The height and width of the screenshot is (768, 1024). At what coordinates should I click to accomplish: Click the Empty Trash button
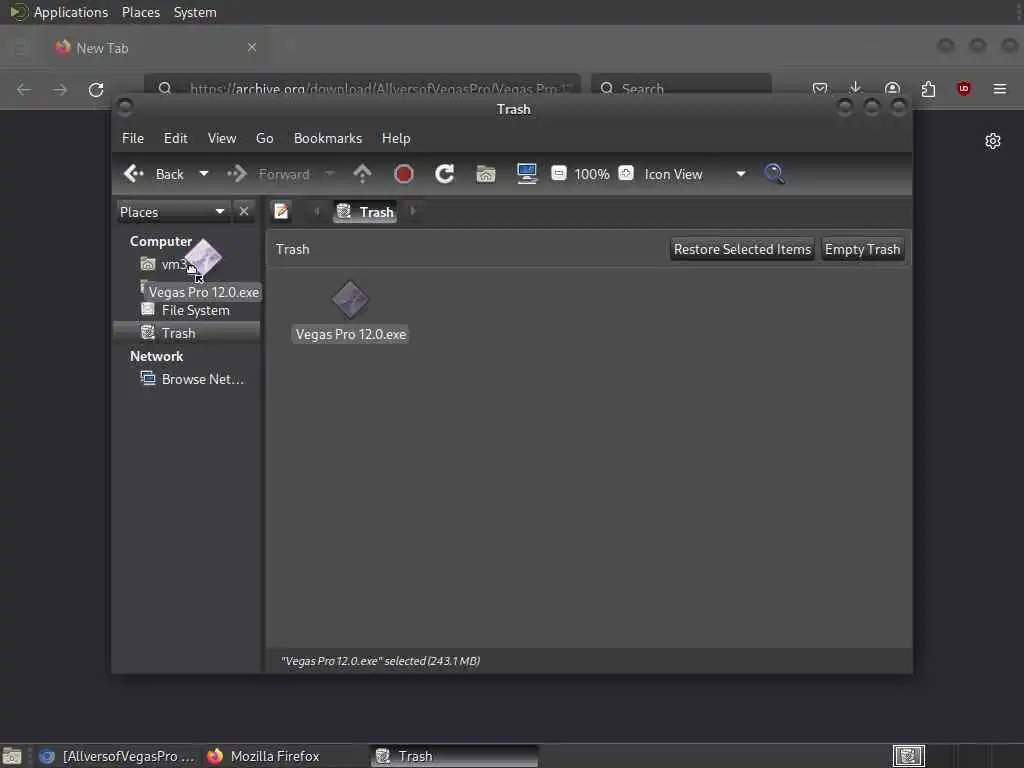862,249
